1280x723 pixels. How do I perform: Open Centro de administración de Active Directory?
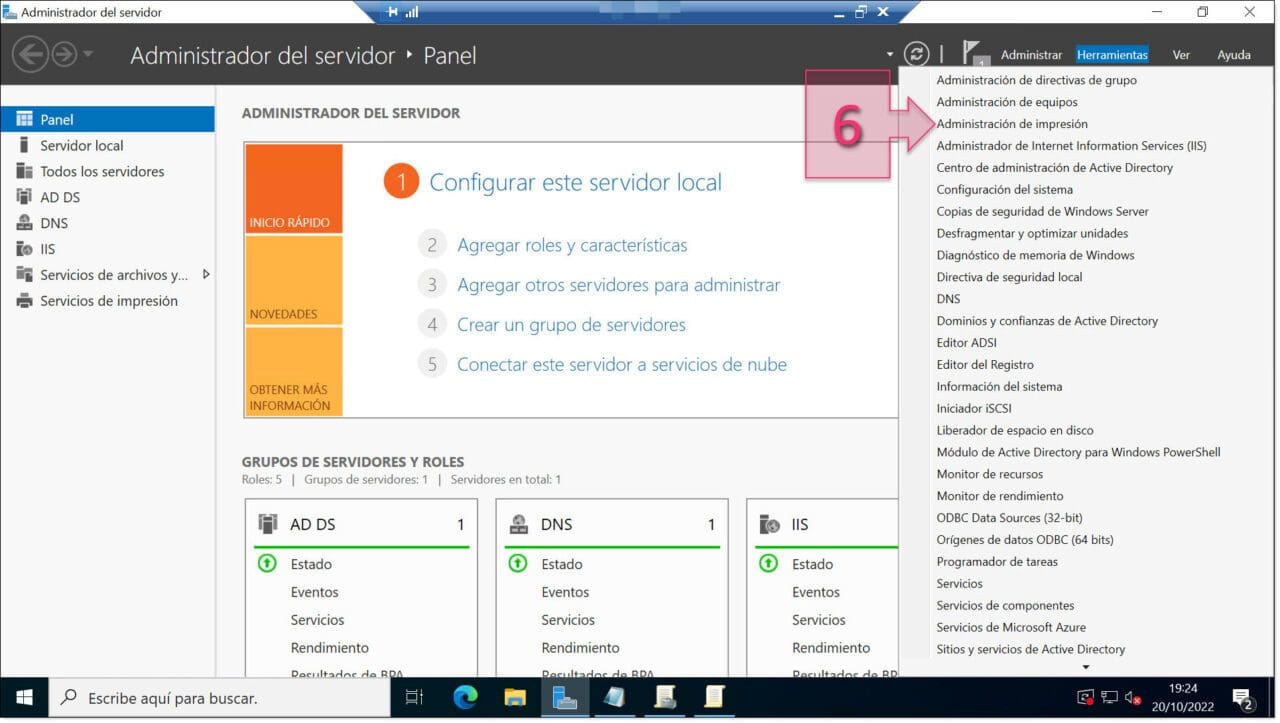pos(1055,168)
